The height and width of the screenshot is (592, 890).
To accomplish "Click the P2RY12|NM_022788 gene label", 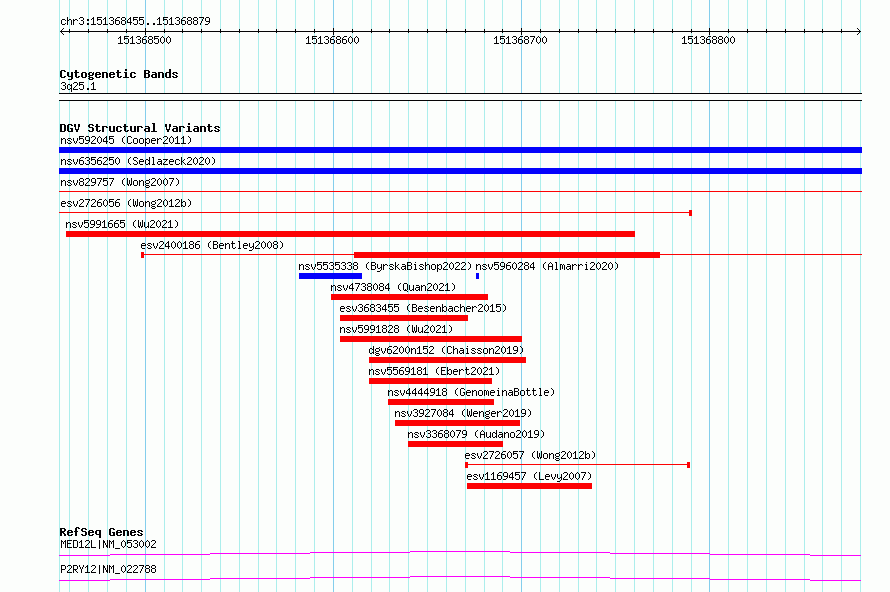I will pos(108,569).
